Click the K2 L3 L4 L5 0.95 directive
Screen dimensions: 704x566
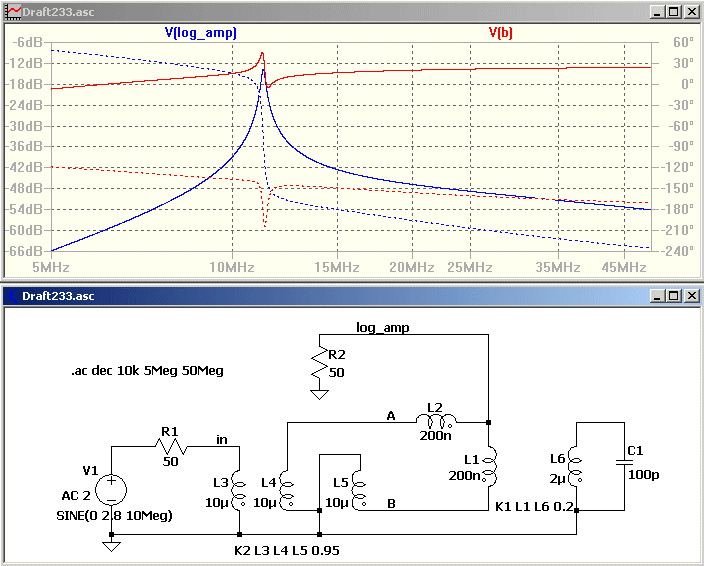coord(287,550)
